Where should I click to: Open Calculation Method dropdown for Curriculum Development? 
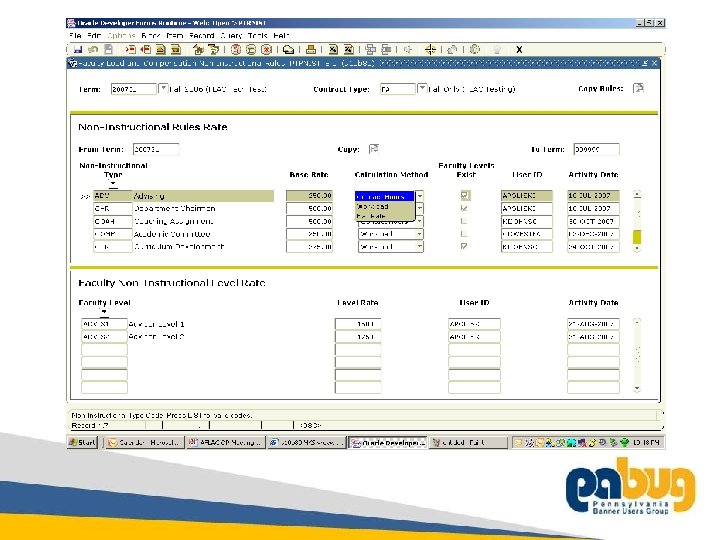pos(419,247)
